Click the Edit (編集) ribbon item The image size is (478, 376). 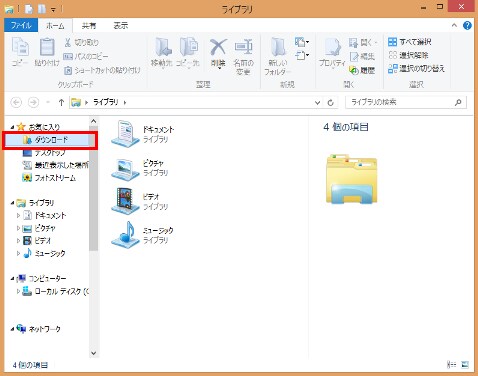pos(362,56)
